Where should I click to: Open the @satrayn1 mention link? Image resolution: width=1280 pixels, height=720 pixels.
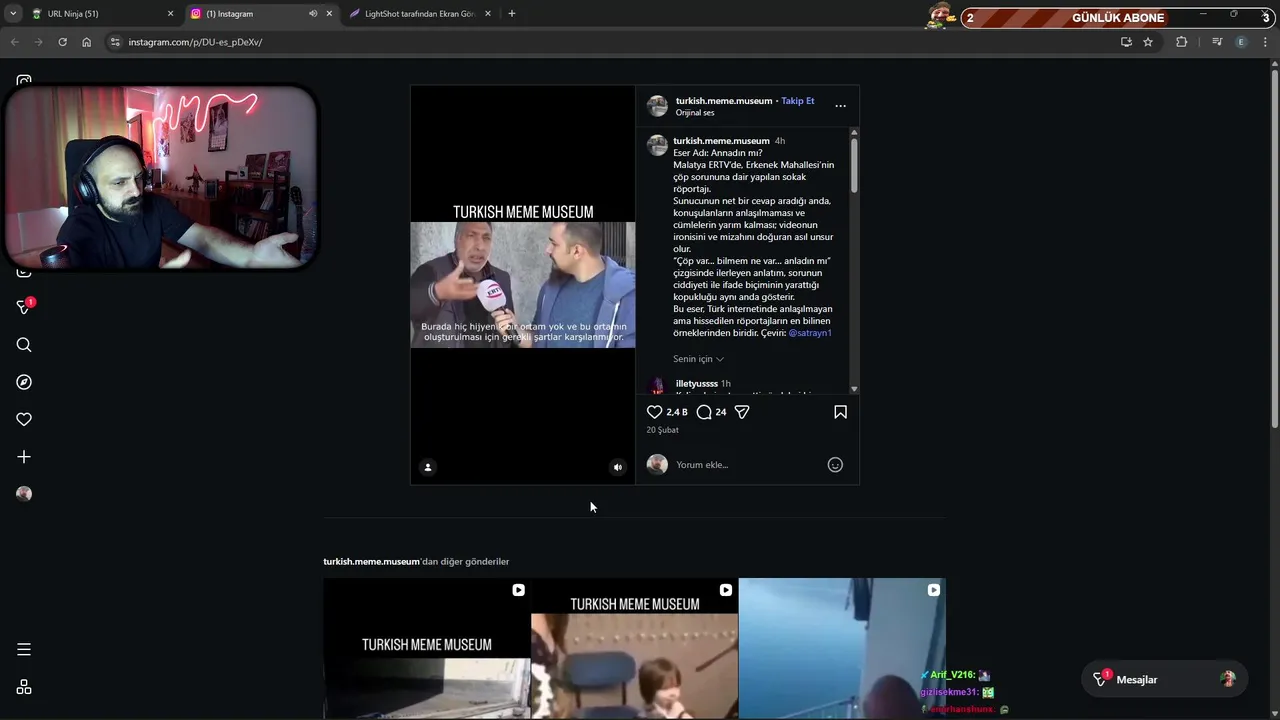pyautogui.click(x=810, y=333)
